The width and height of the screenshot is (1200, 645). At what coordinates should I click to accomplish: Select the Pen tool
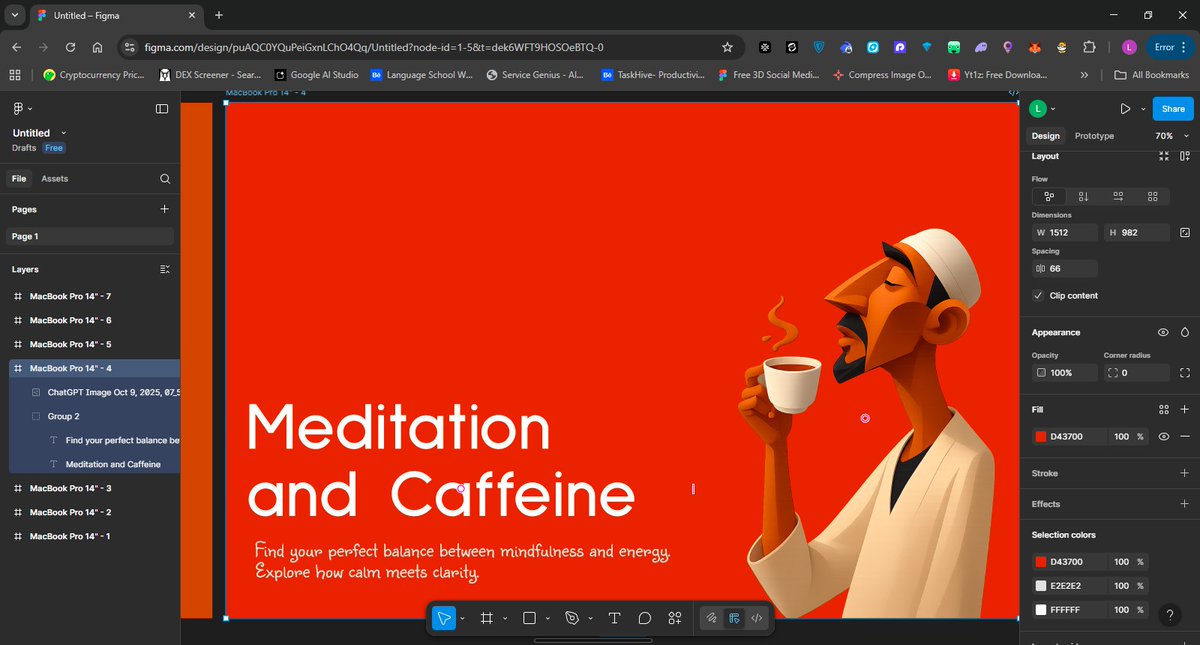pyautogui.click(x=573, y=618)
